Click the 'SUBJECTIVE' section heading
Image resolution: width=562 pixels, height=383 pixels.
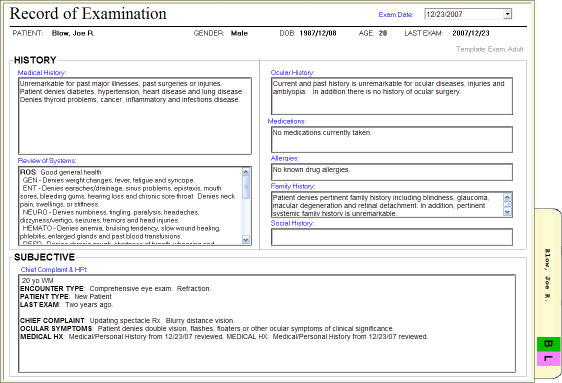(44, 257)
